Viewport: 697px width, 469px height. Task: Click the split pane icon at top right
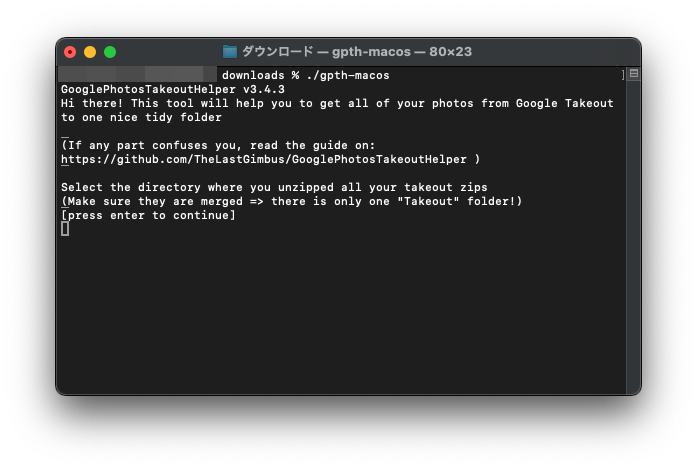pyautogui.click(x=634, y=73)
